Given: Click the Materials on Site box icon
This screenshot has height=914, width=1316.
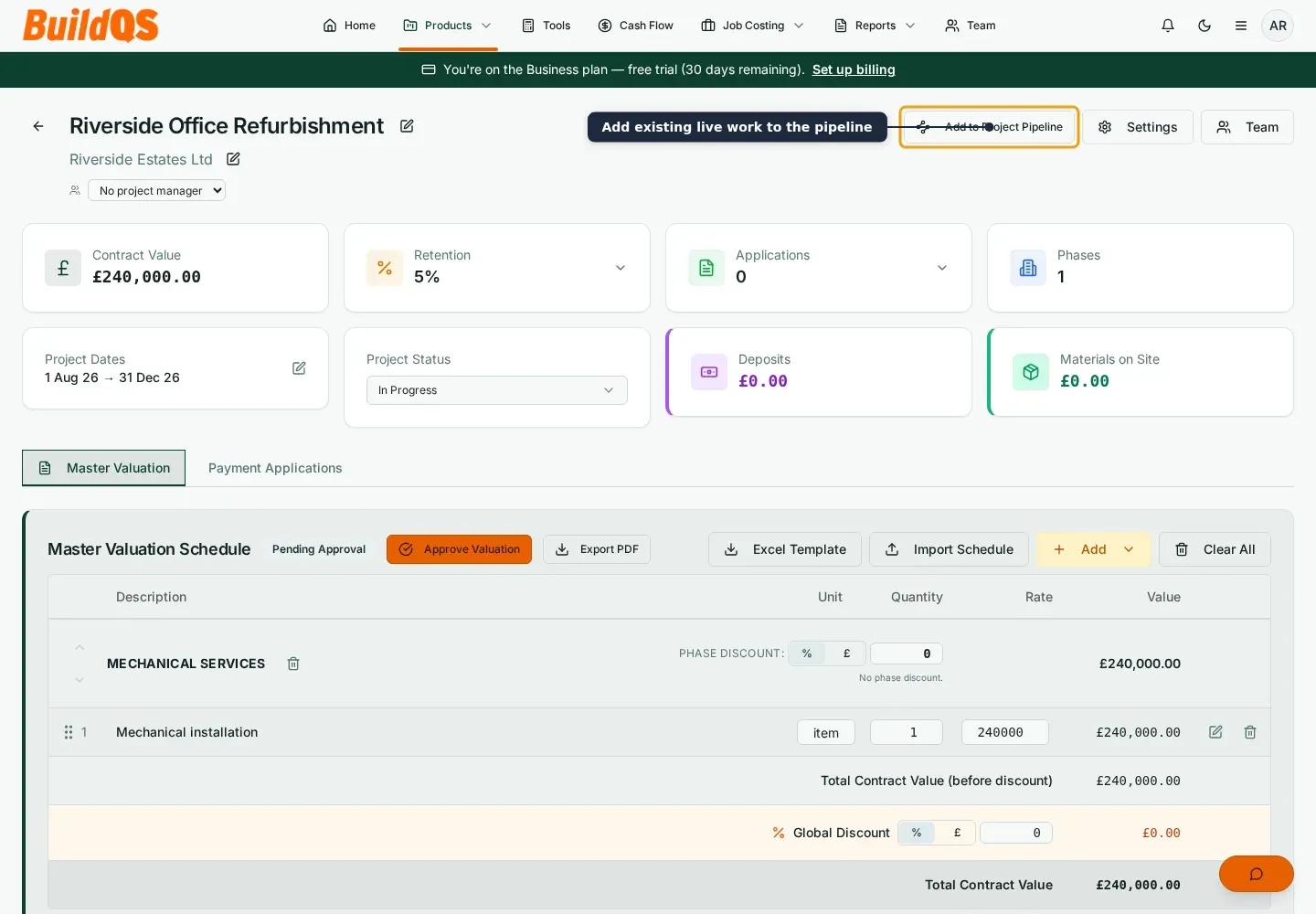Looking at the screenshot, I should 1031,372.
